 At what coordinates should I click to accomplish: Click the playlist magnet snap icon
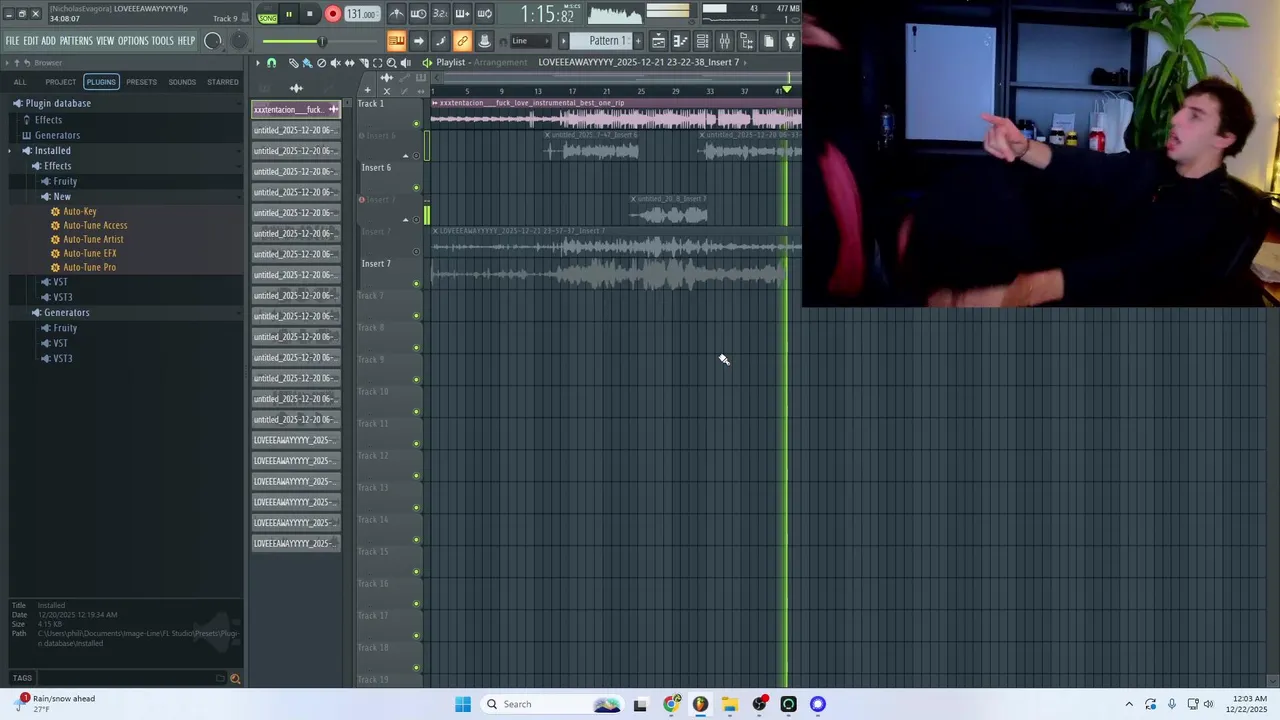[271, 63]
